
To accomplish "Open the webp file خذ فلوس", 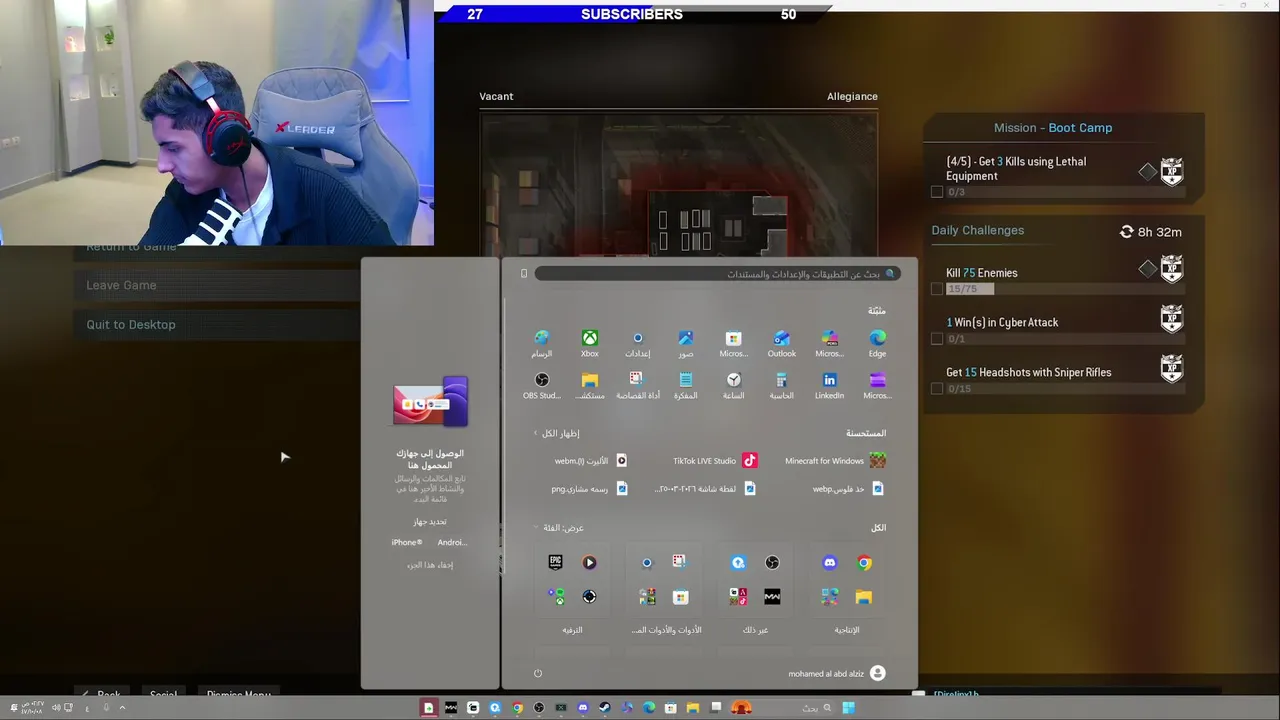I will (x=848, y=489).
